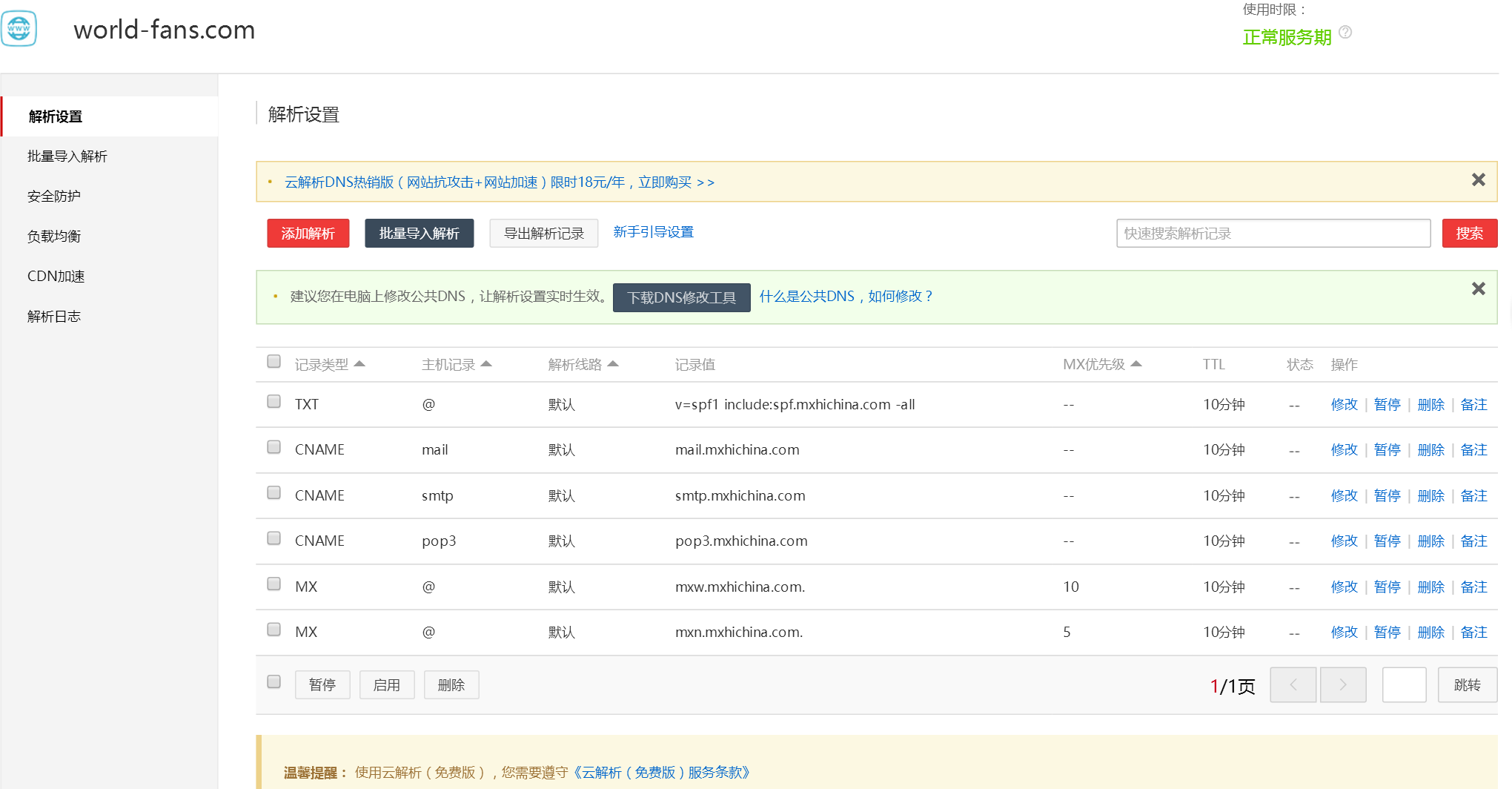Screen dimensions: 1512x789
Task: Click 删除 for the mail CNAME record
Action: 1430,450
